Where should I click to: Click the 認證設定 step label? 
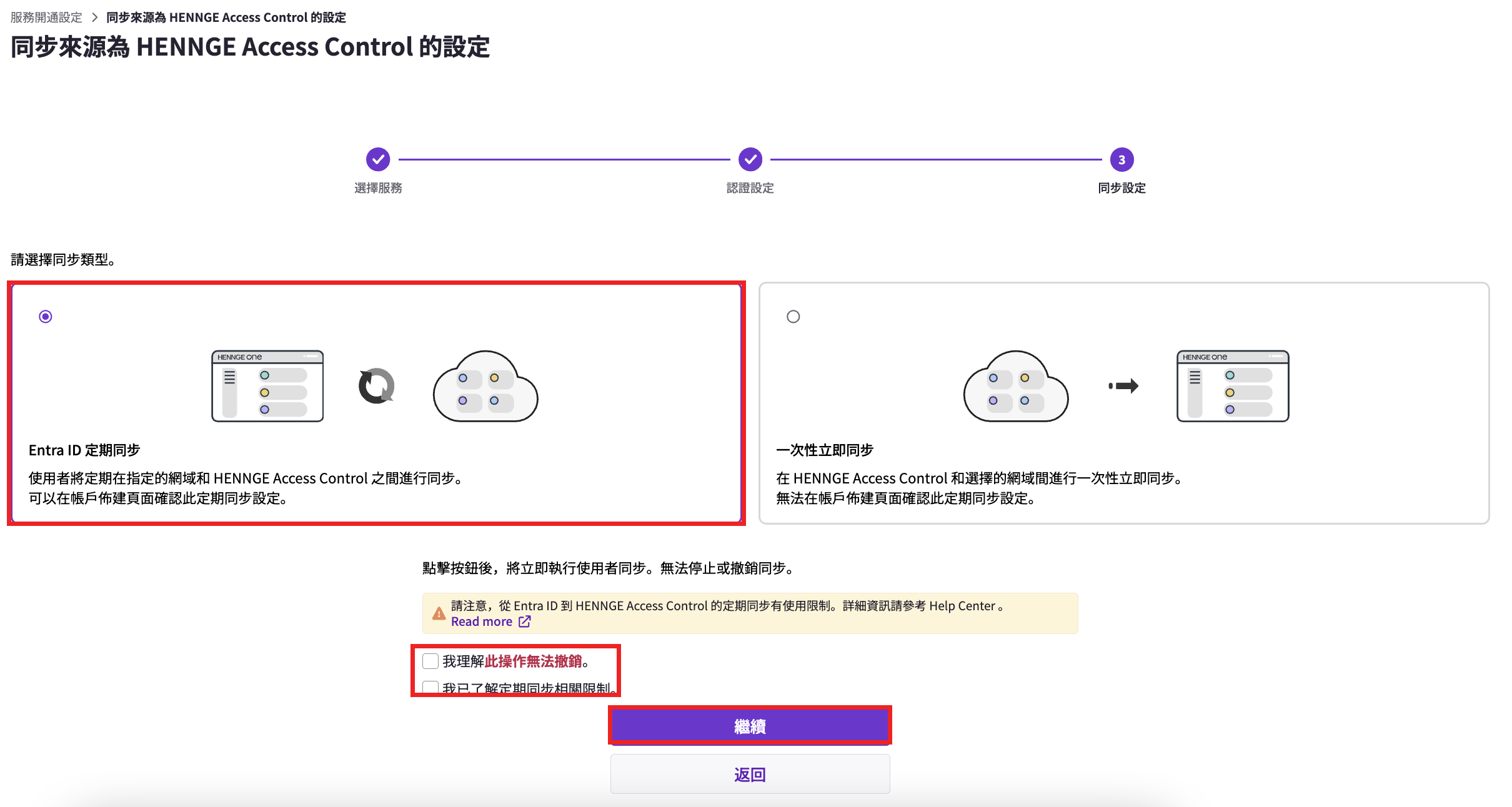click(x=750, y=188)
